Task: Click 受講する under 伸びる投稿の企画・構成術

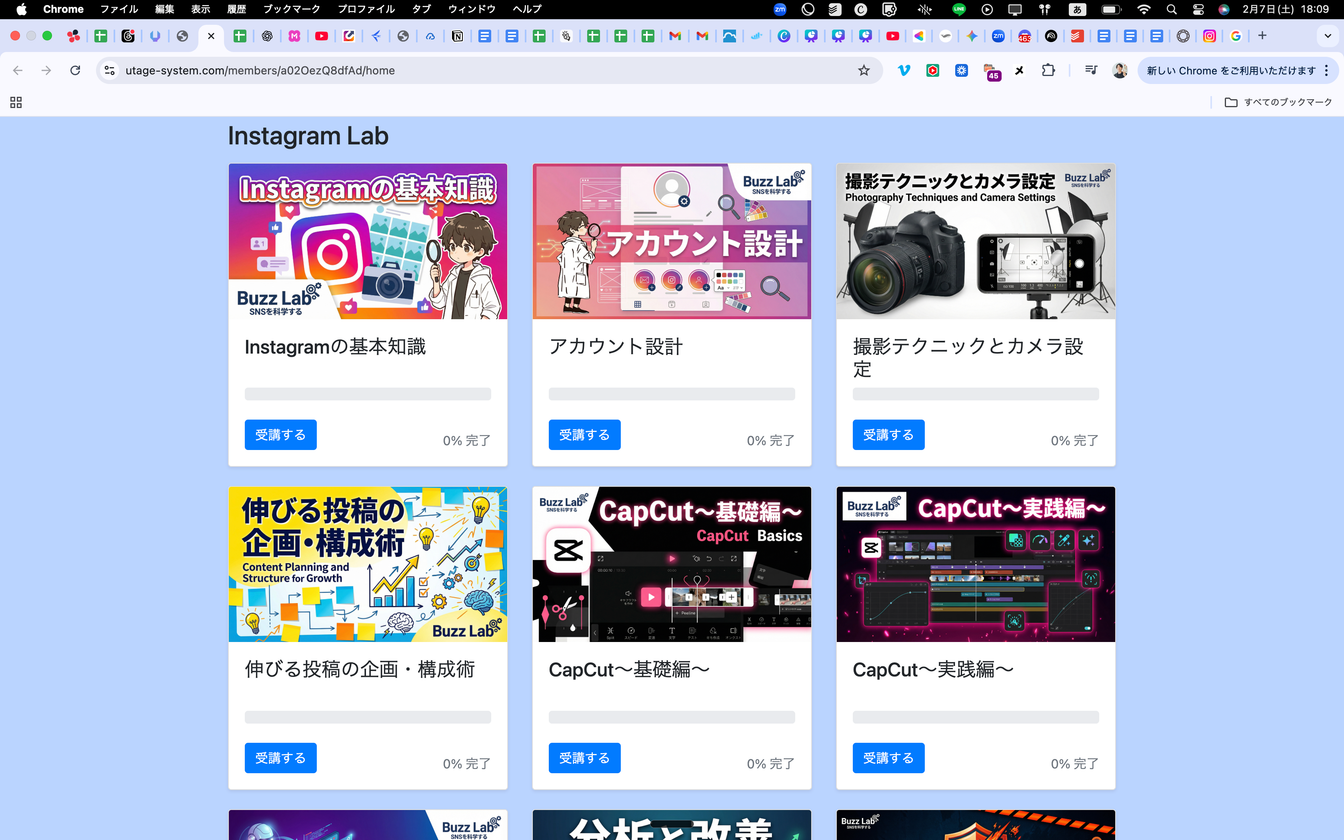Action: (281, 758)
